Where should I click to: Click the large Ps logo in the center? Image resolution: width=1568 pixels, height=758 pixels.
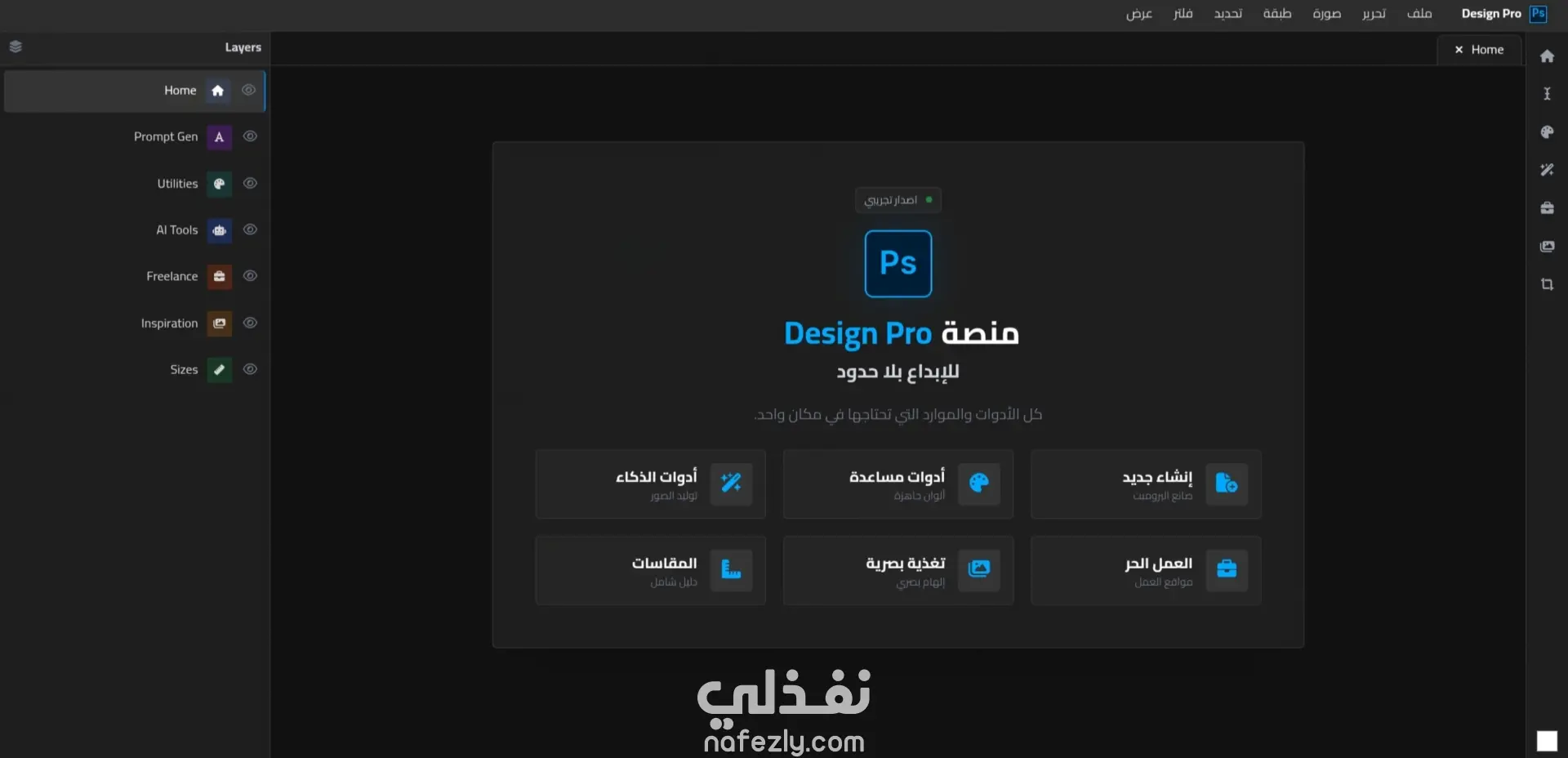coord(898,264)
